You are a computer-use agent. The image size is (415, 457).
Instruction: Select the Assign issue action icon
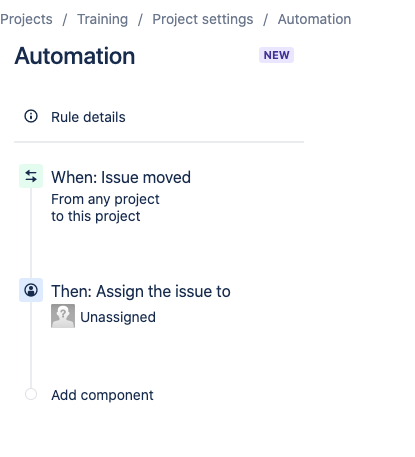click(31, 290)
